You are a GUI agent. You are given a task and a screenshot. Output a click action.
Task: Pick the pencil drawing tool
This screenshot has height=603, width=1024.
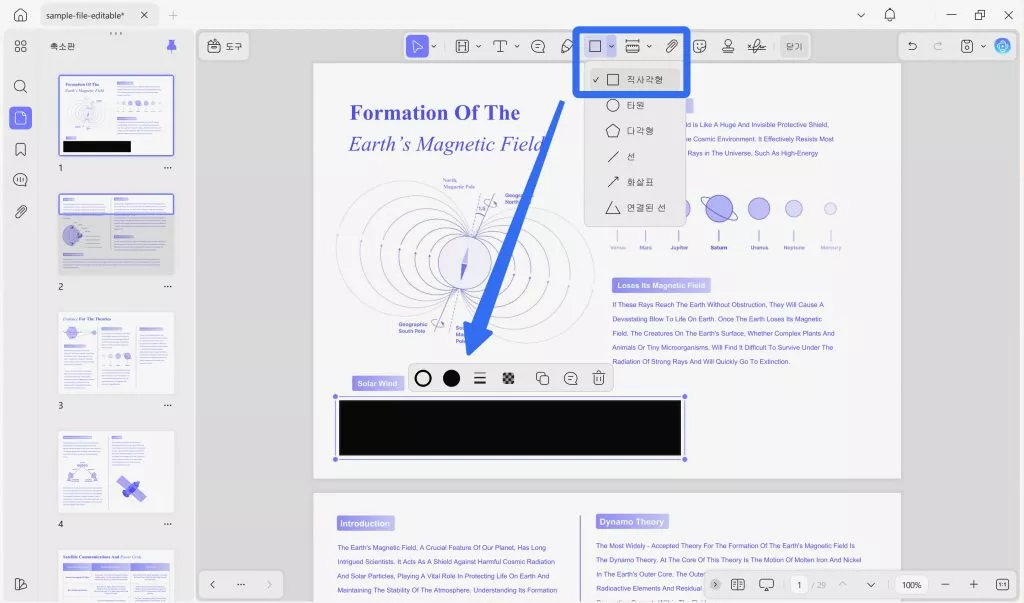click(x=567, y=46)
